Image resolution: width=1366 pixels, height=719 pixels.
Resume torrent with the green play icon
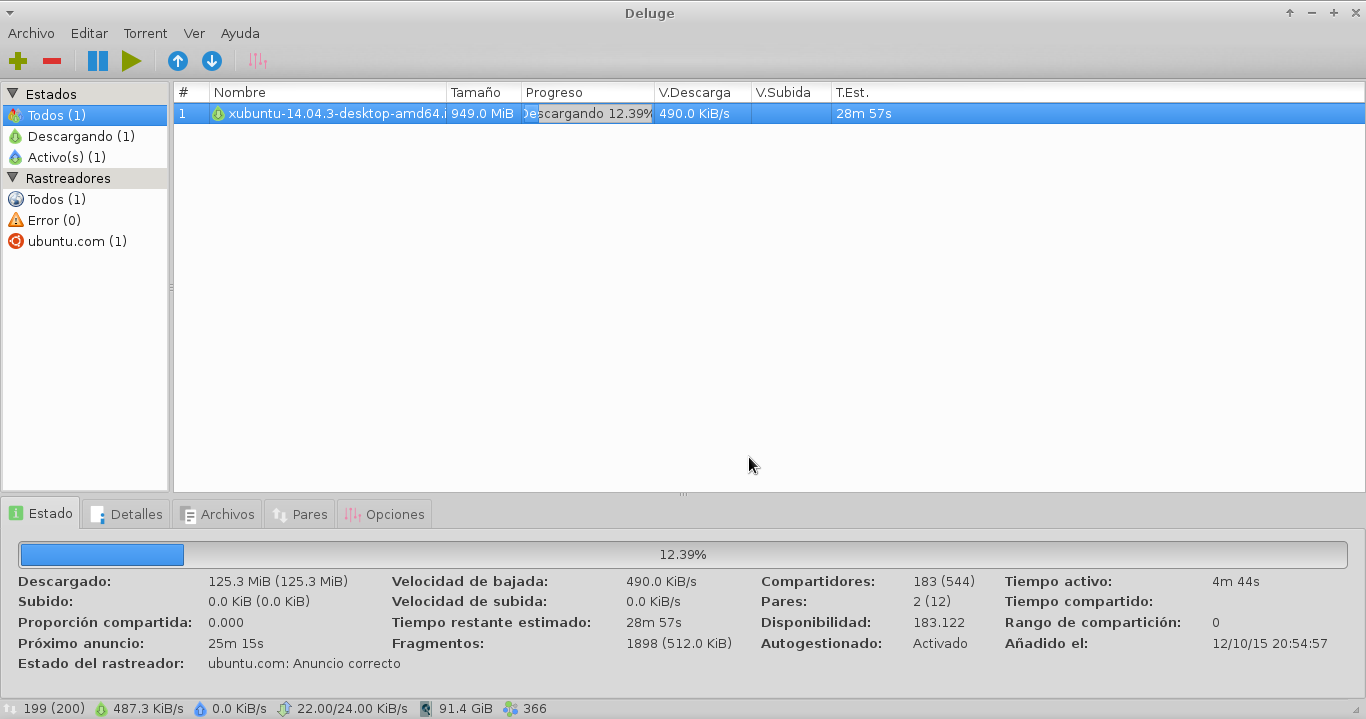coord(131,61)
